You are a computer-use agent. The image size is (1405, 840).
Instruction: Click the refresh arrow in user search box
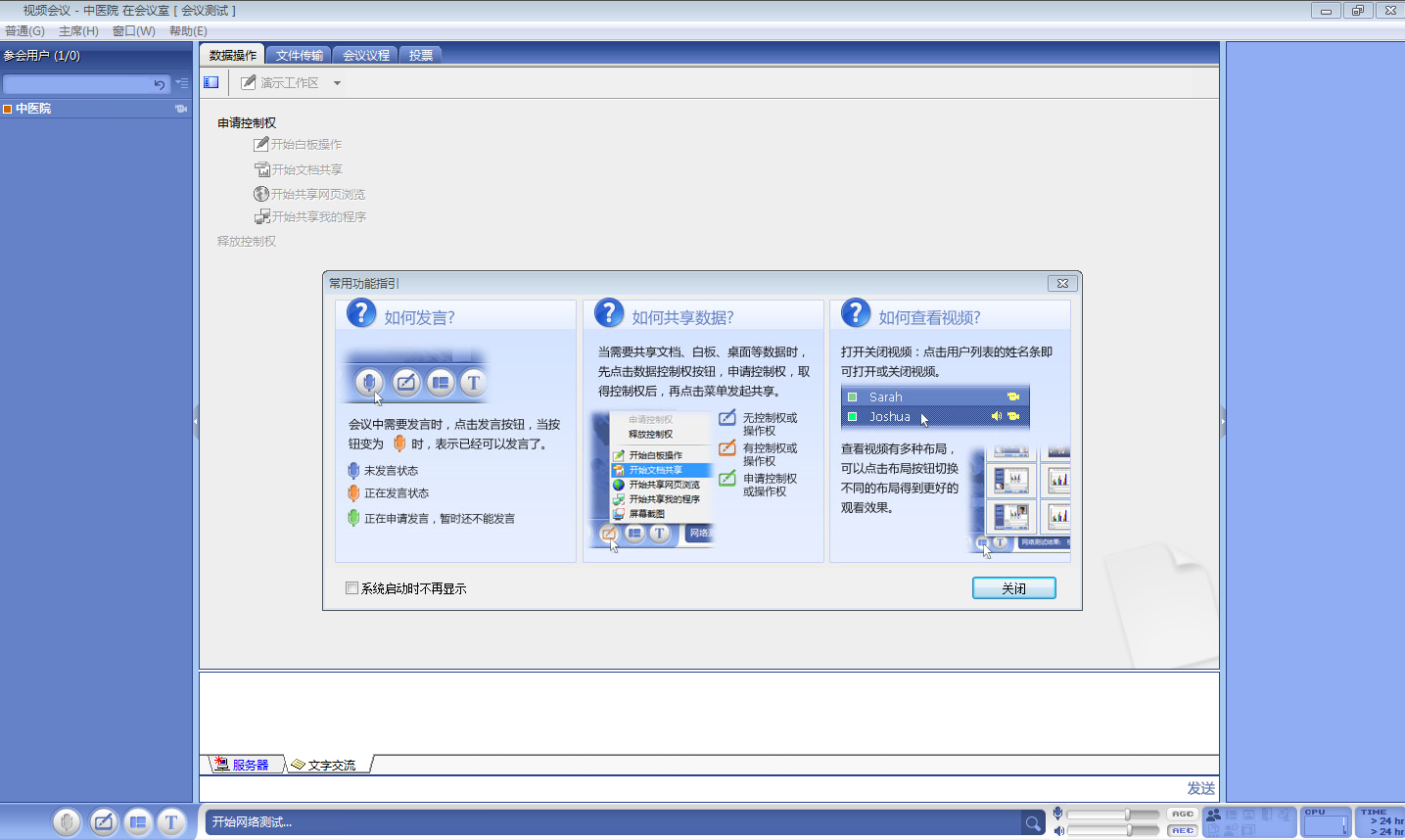tap(160, 85)
